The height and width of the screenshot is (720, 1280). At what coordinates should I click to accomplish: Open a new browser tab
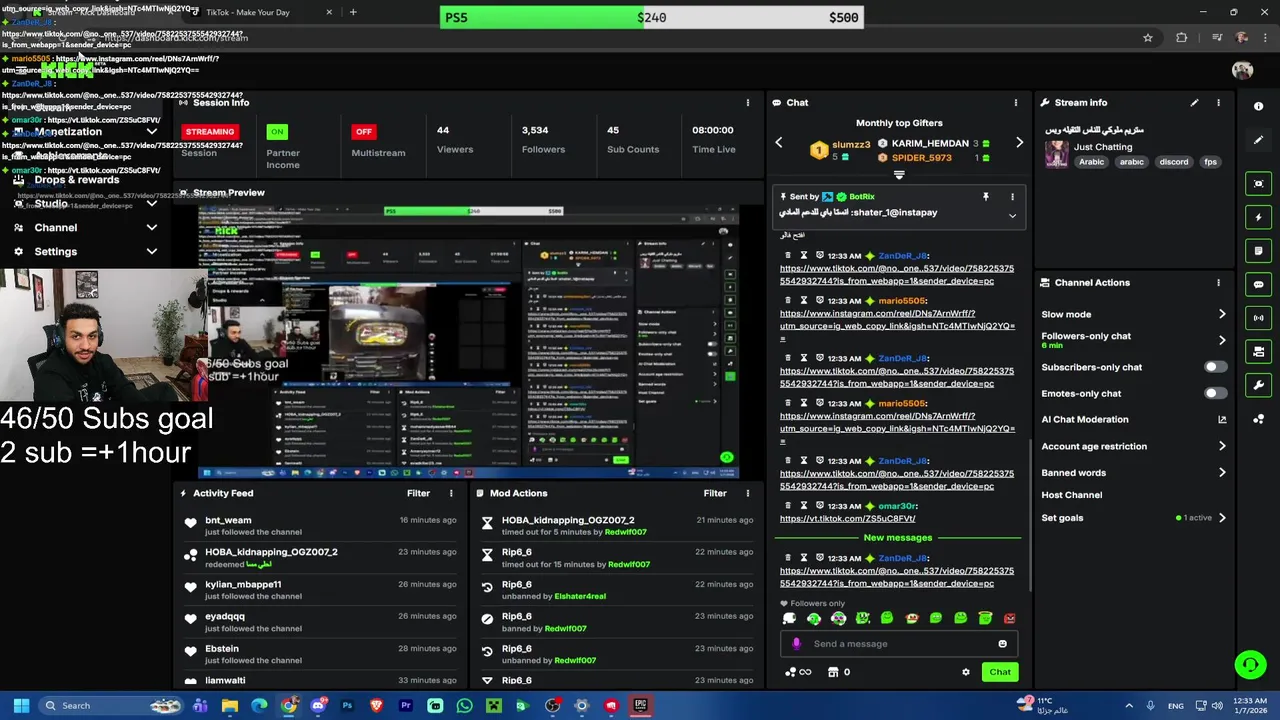tap(353, 12)
